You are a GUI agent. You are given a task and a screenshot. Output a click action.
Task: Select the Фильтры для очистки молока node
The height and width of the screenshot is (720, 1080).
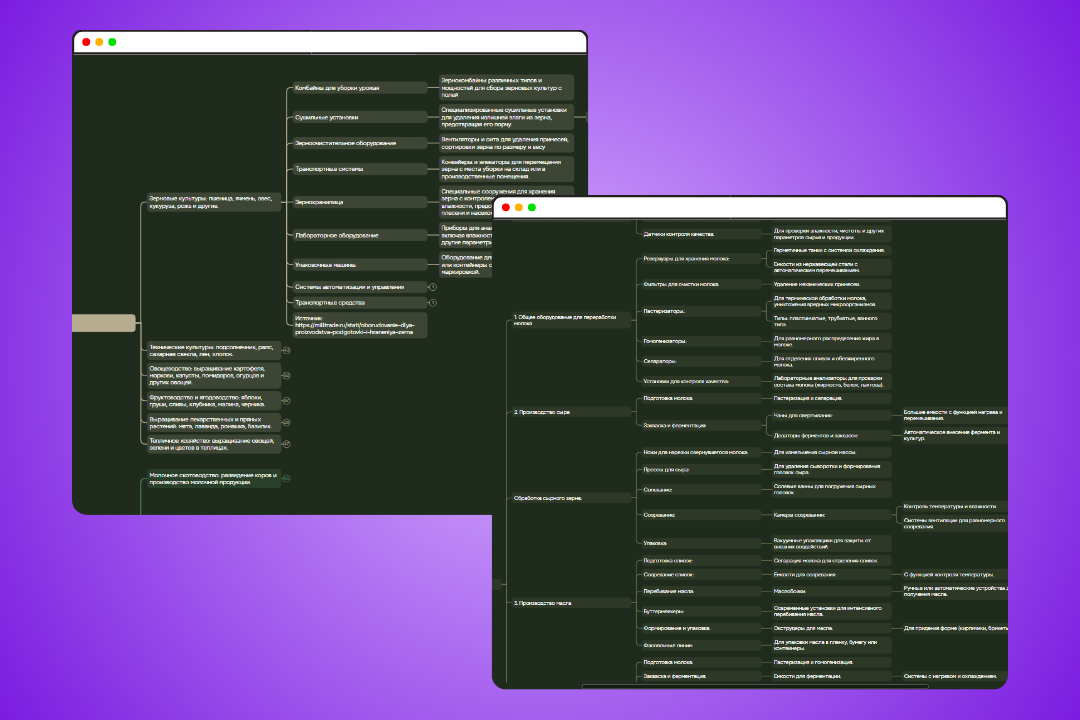pos(700,284)
